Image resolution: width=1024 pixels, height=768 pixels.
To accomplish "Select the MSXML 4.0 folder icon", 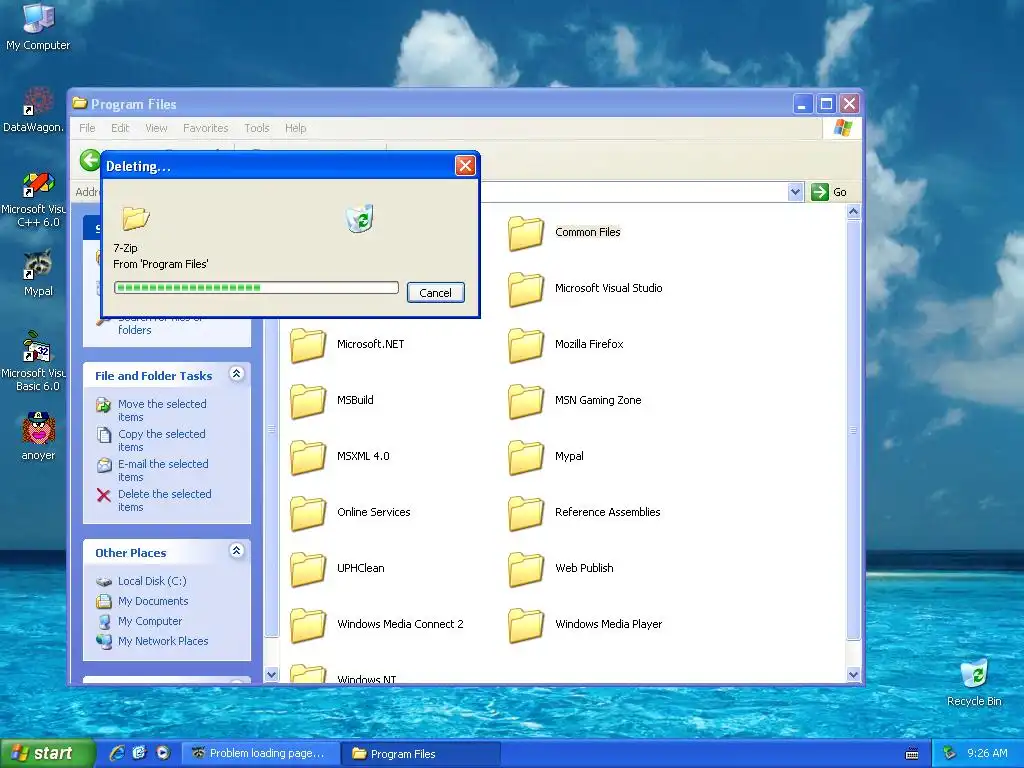I will [x=308, y=457].
